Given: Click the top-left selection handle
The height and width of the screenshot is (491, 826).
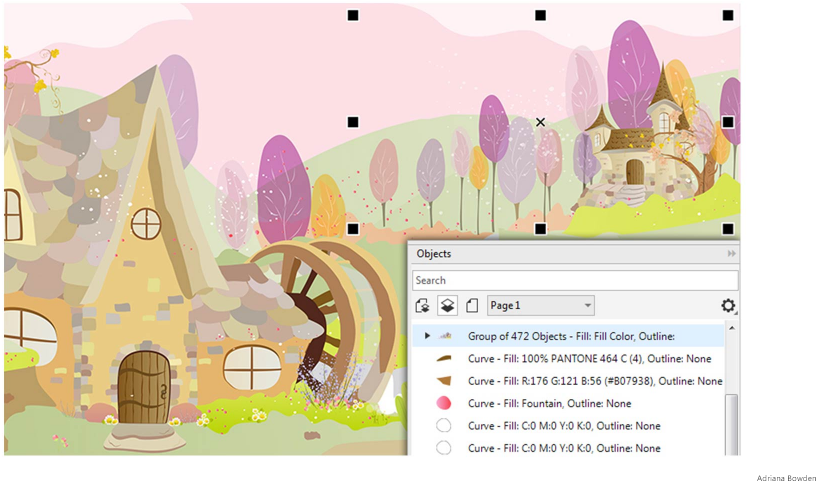Looking at the screenshot, I should pos(353,15).
